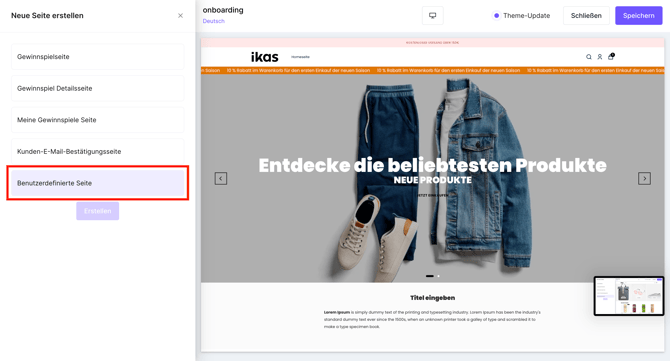
Task: Choose Gewinnspiel Detailsseite option
Action: [97, 88]
